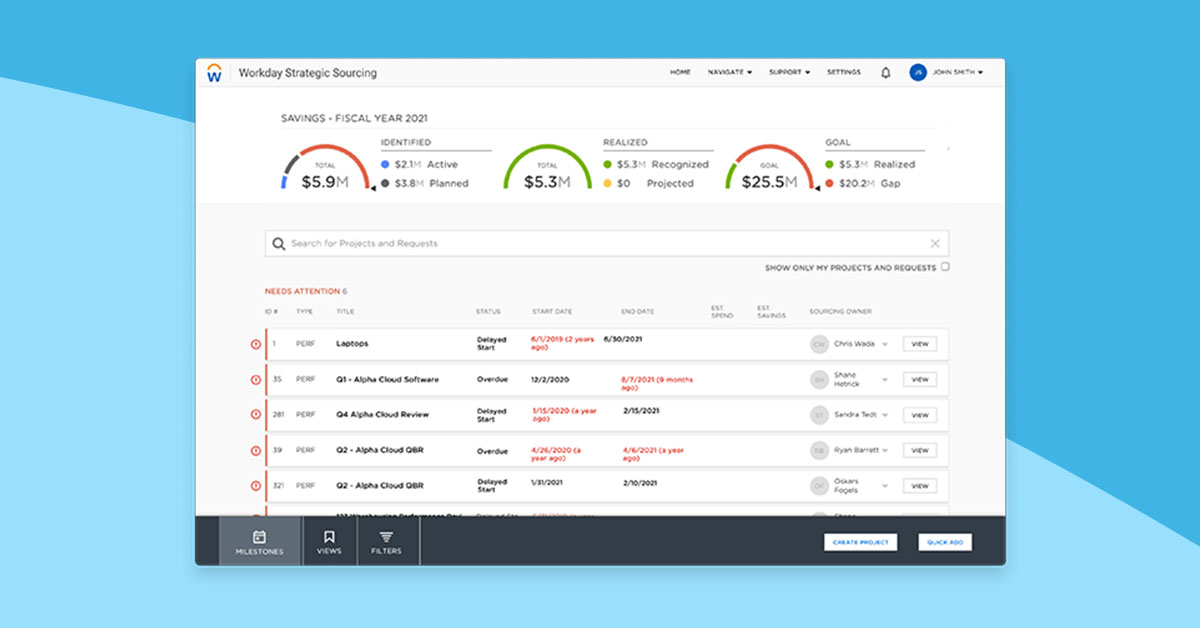1200x628 pixels.
Task: Open the Home menu item
Action: 681,72
